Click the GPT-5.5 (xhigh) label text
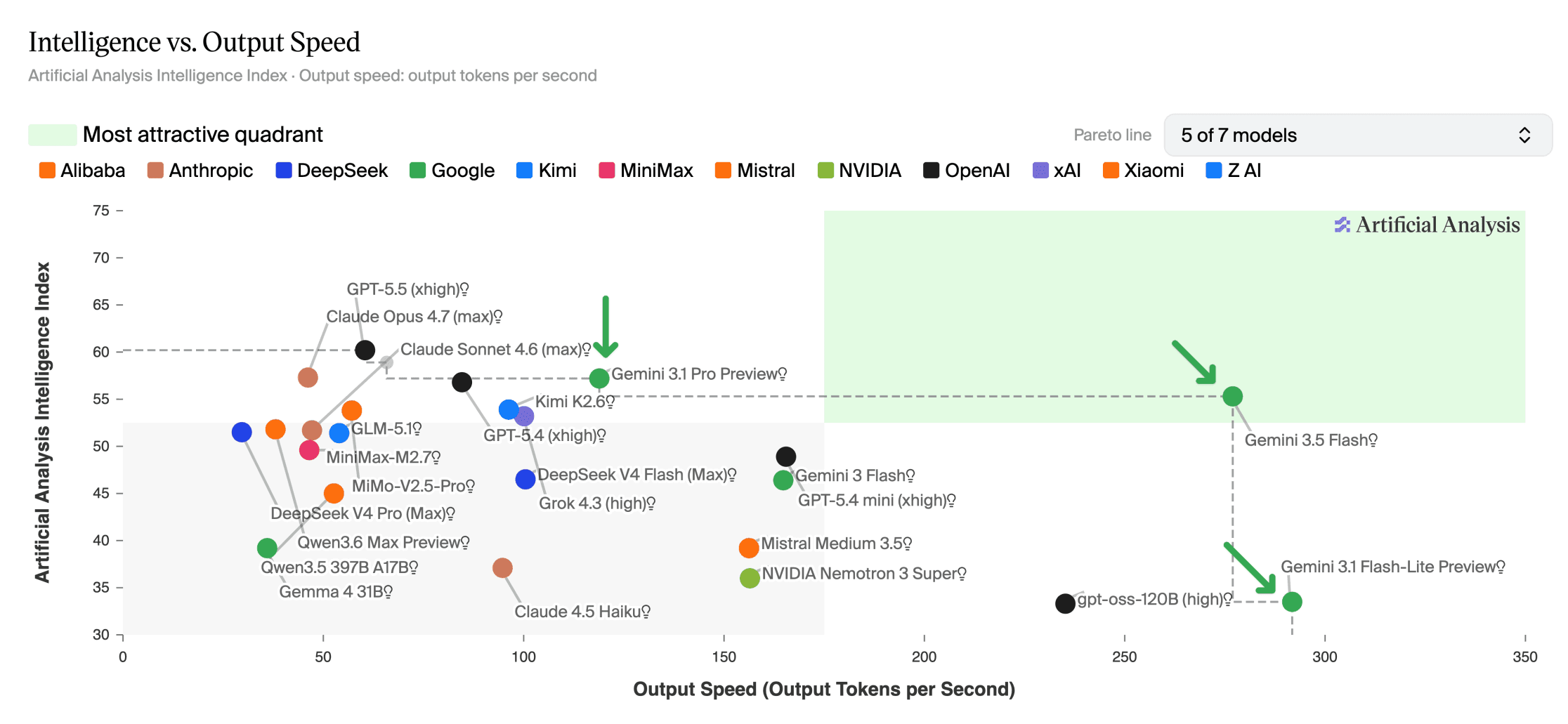Image resolution: width=1568 pixels, height=724 pixels. 403,289
